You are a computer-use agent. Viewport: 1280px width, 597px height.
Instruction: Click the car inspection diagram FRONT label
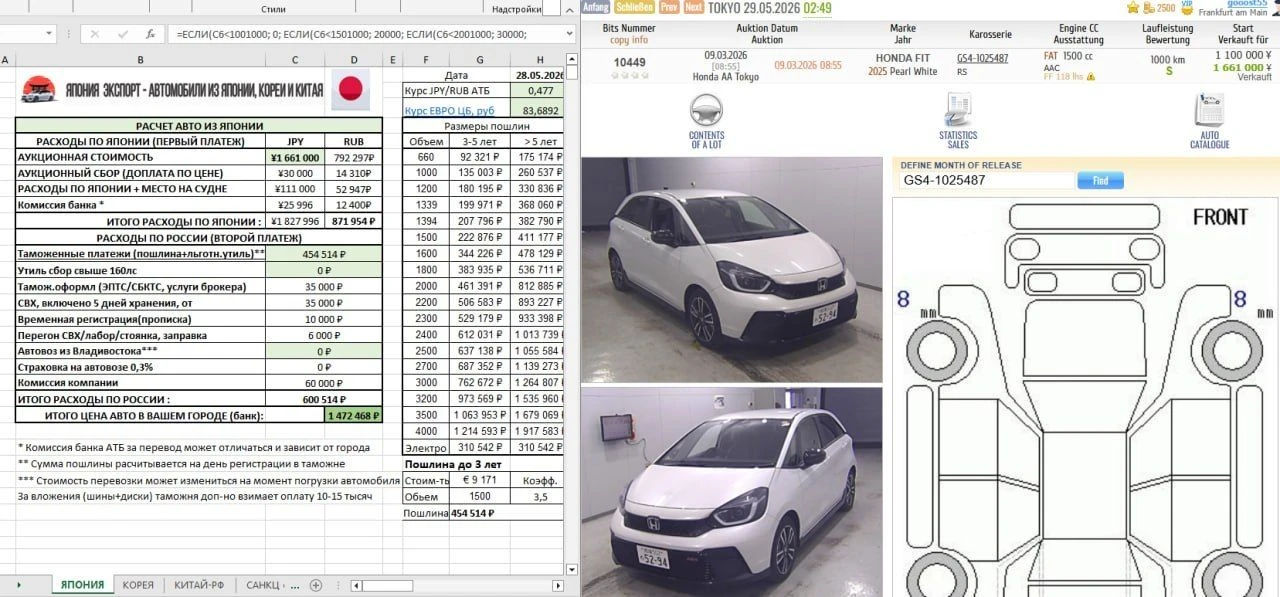click(x=1220, y=217)
